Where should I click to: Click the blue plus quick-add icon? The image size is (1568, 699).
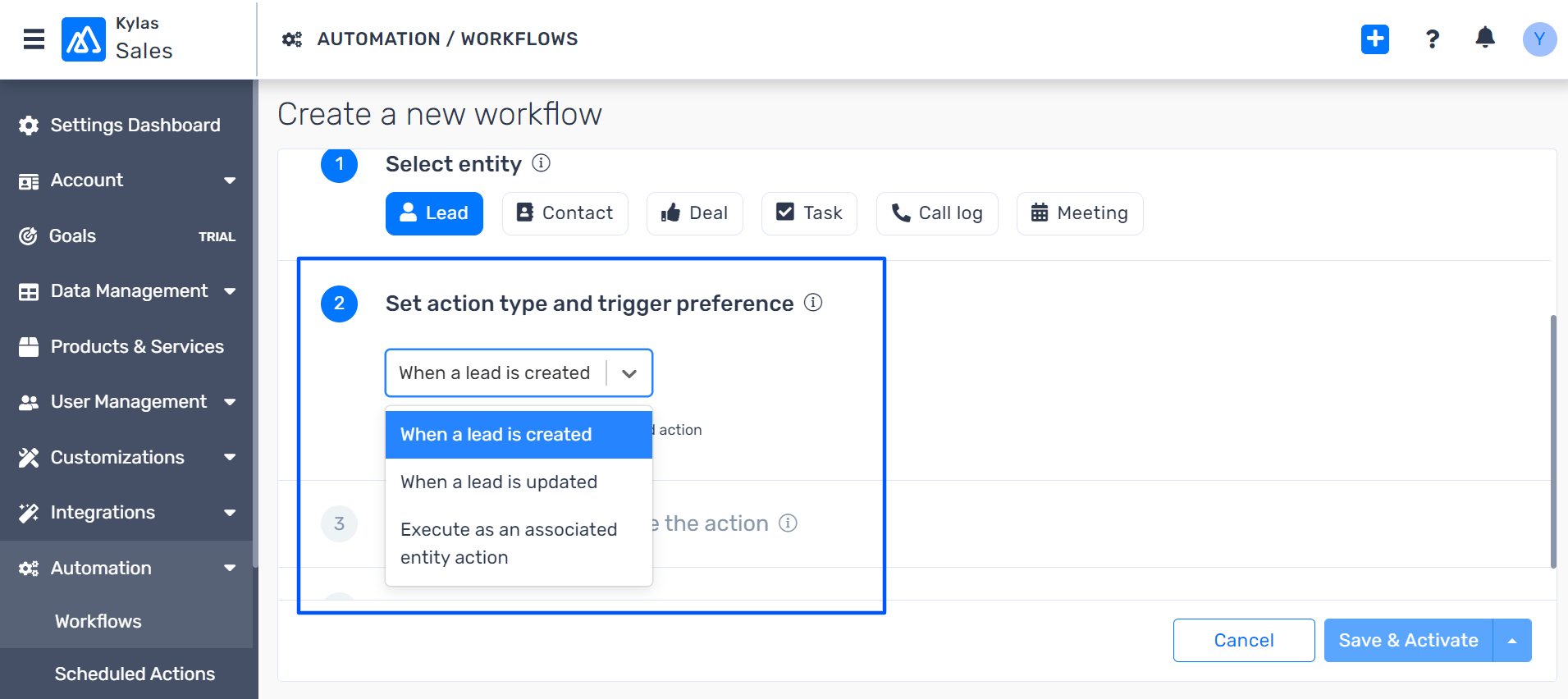[x=1375, y=39]
